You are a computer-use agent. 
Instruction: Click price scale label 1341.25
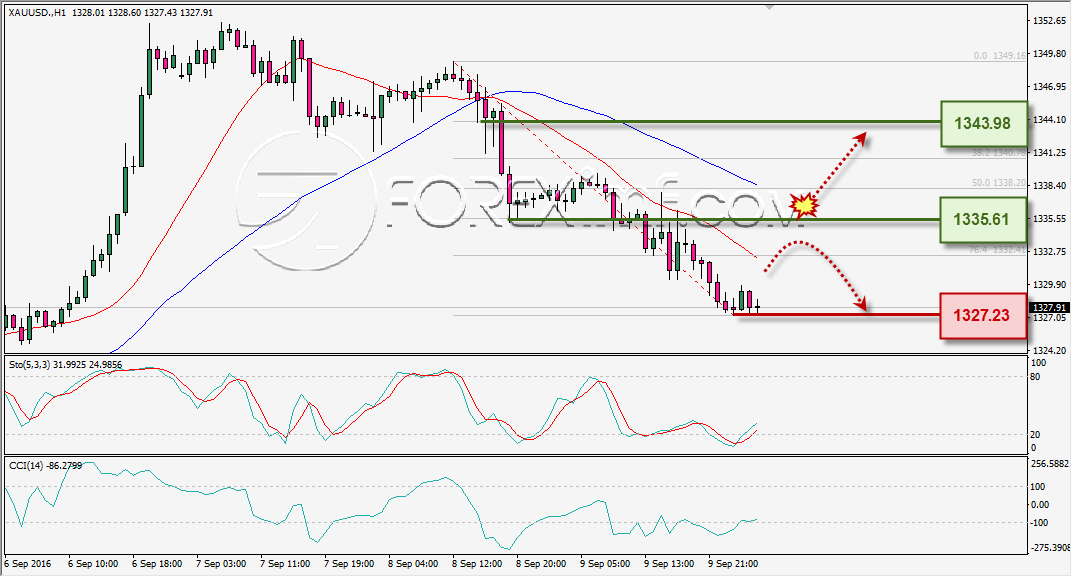tap(1049, 152)
